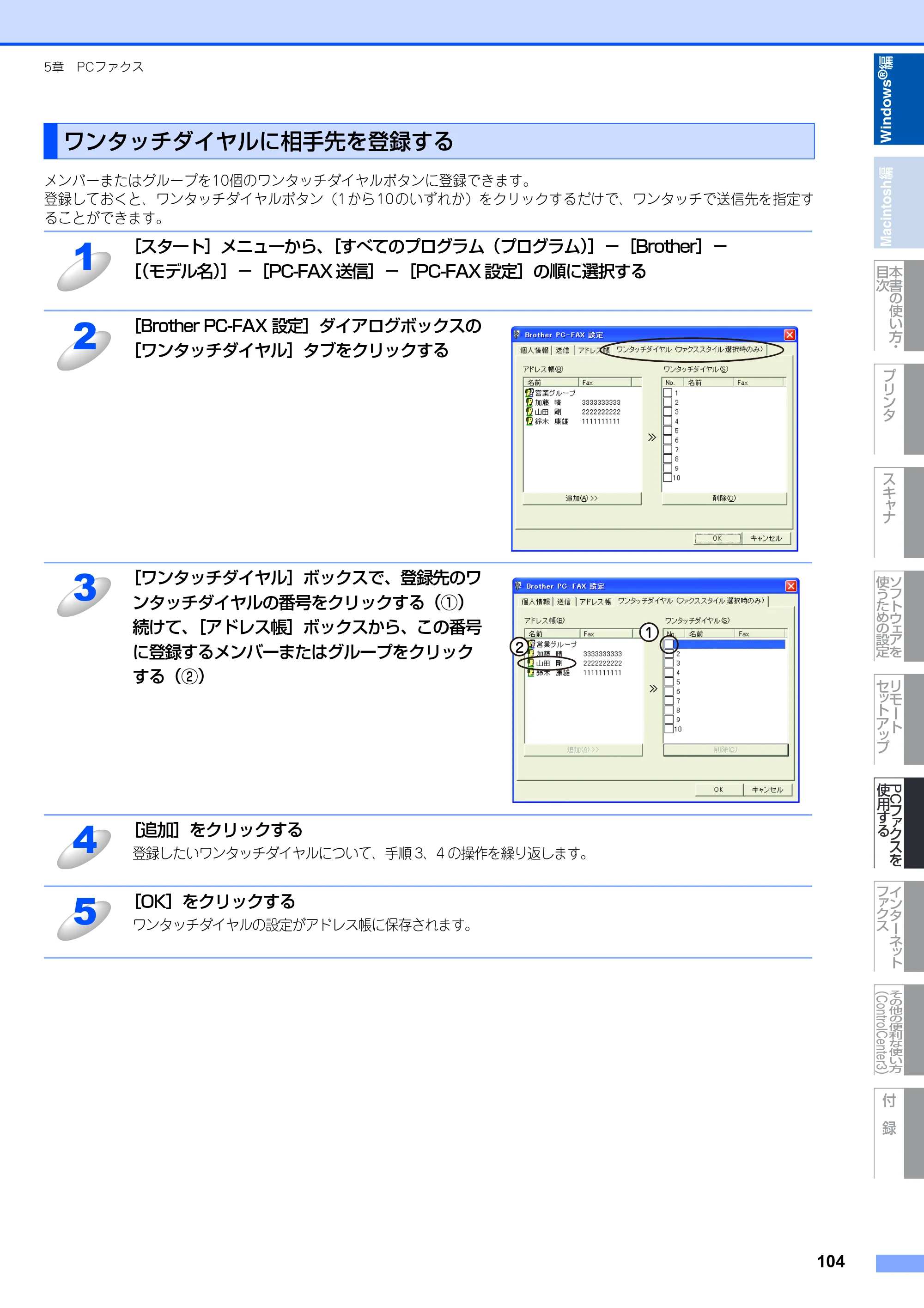924x1308 pixels.
Task: Select 山田 剛 row name in step 3 address book
Action: coord(549,663)
